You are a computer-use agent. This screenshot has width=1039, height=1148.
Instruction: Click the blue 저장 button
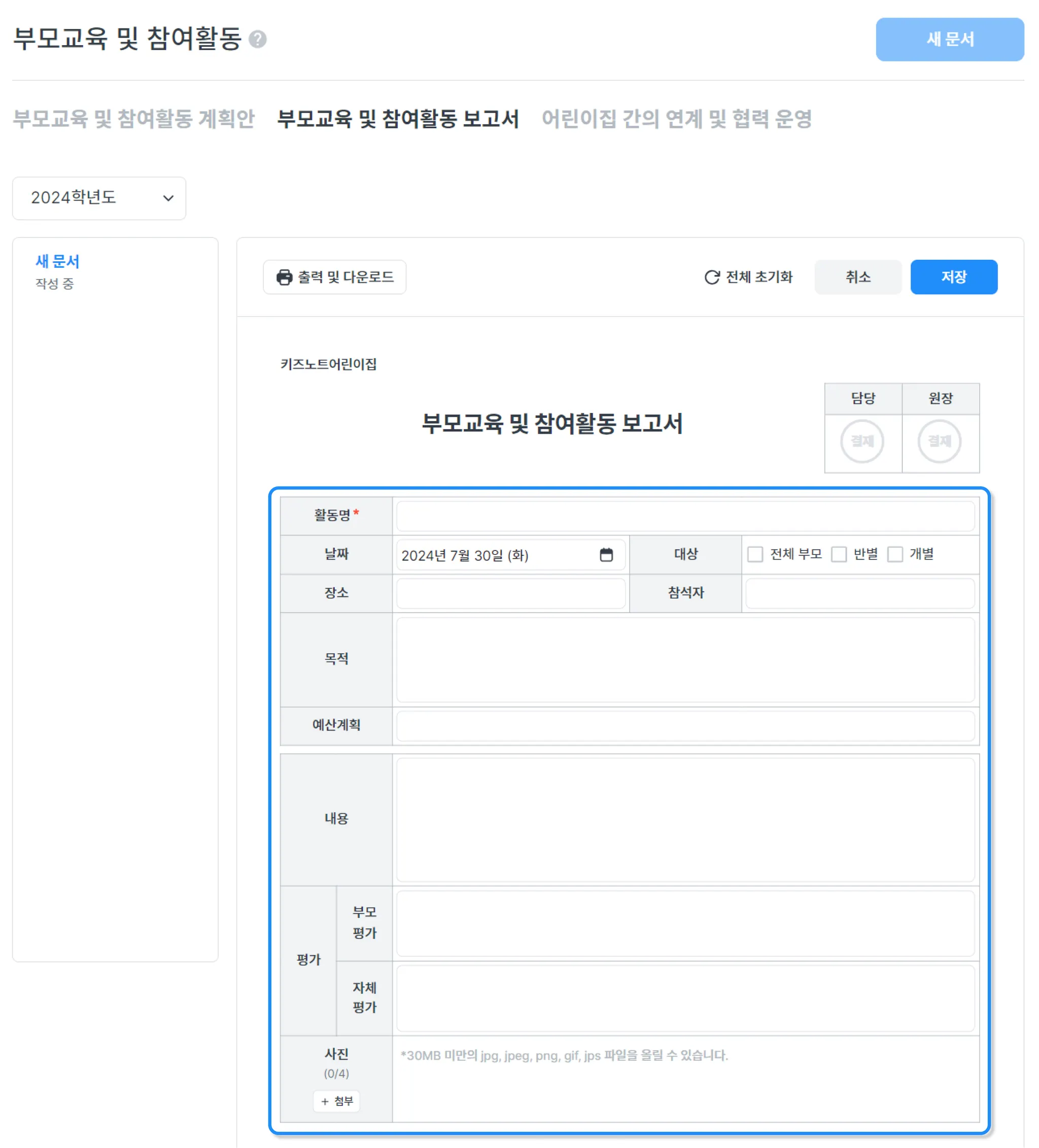click(954, 277)
